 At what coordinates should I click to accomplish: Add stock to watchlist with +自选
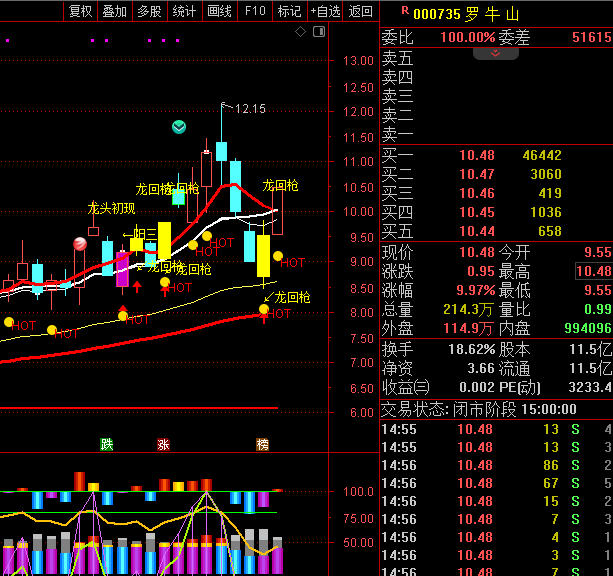325,11
